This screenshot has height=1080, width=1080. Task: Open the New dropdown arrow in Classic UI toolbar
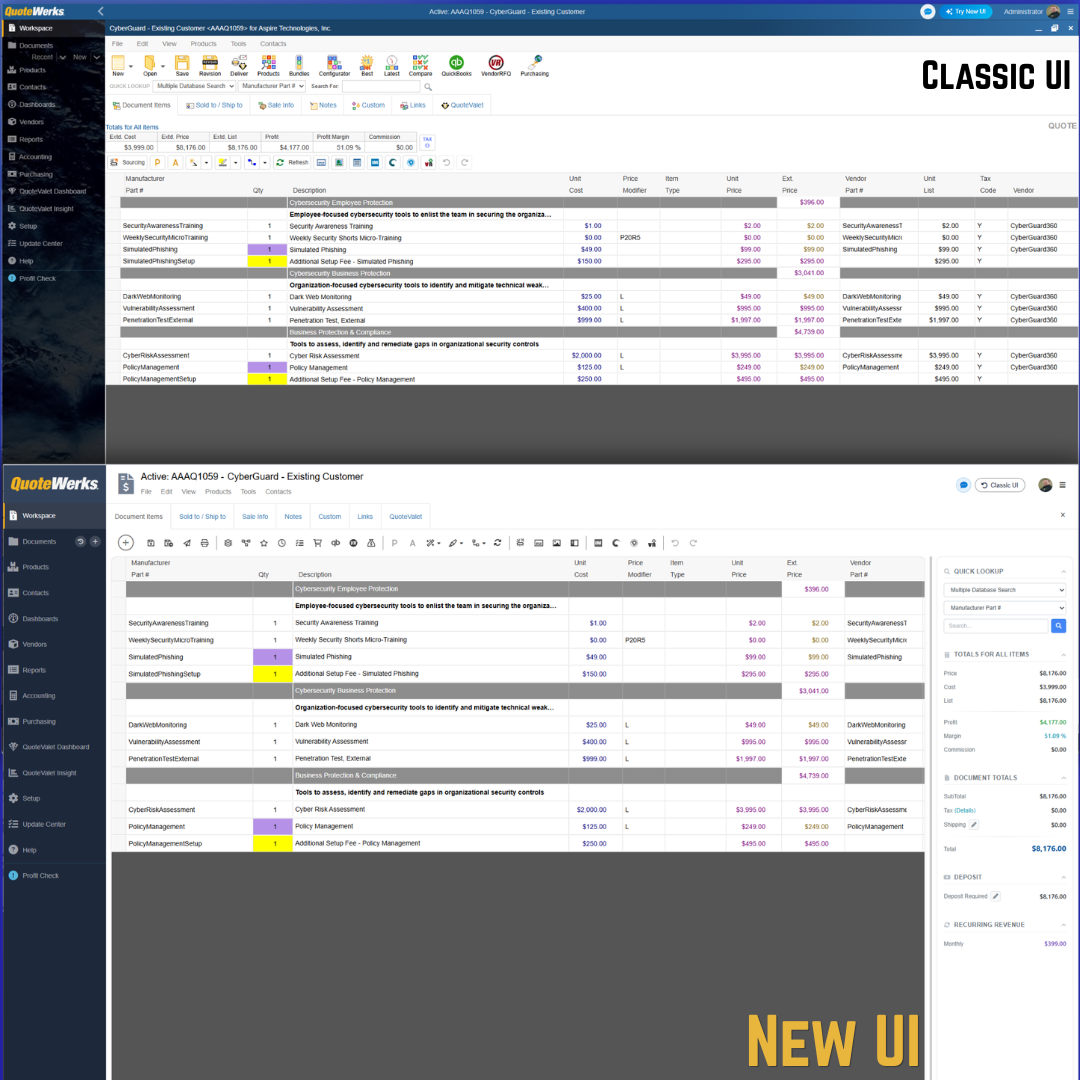[x=130, y=67]
